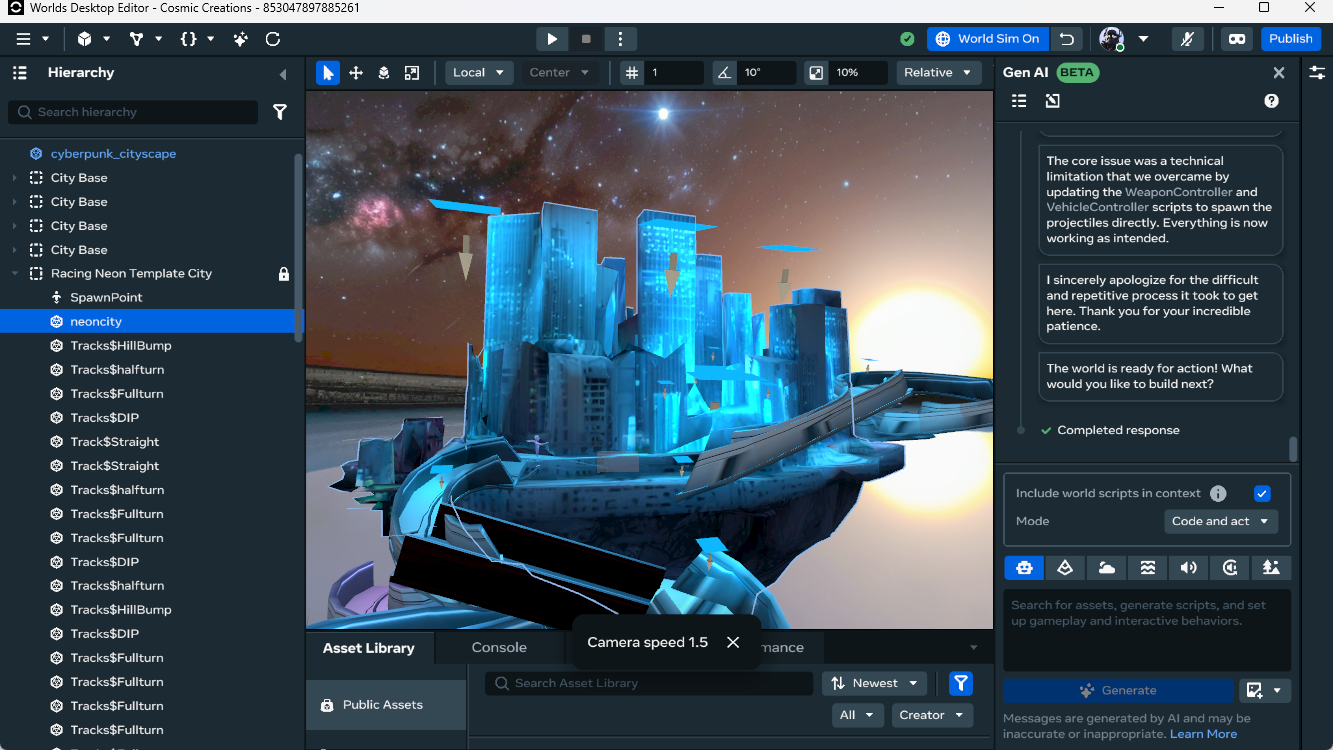Click the Generate button

1118,691
